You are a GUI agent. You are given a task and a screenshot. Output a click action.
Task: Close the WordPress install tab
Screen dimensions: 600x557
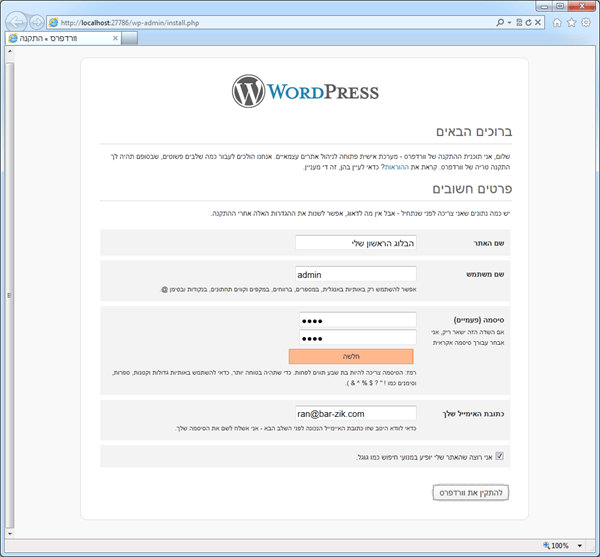coord(115,38)
